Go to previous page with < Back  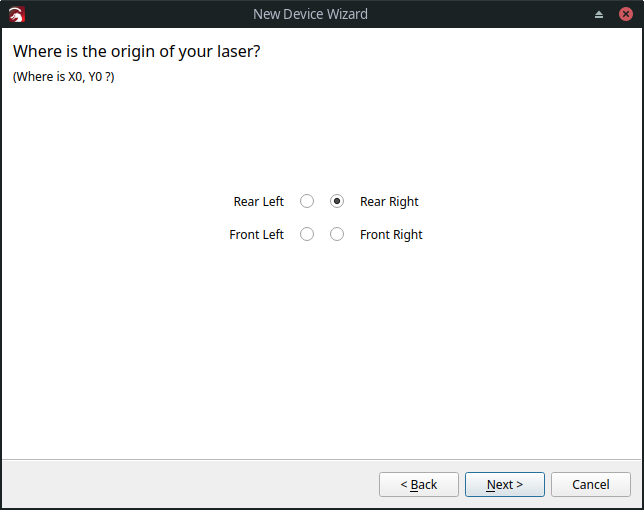tap(419, 485)
